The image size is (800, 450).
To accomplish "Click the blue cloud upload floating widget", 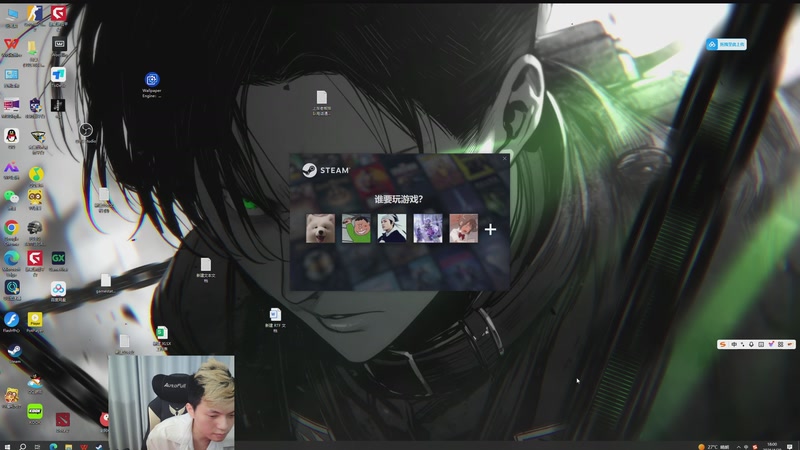I will [726, 44].
